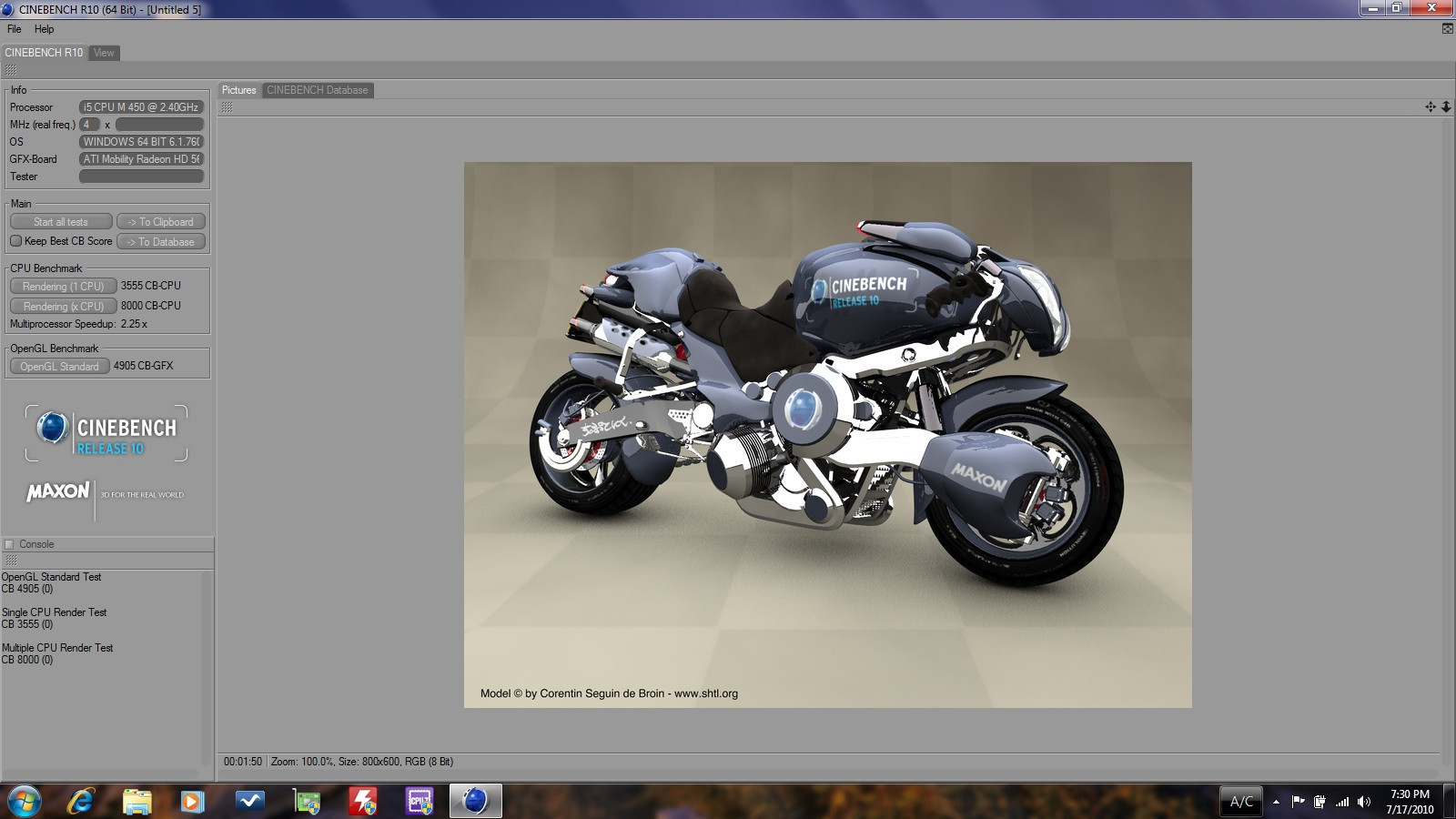Switch to the CINEBENCH Database tab

pyautogui.click(x=317, y=90)
